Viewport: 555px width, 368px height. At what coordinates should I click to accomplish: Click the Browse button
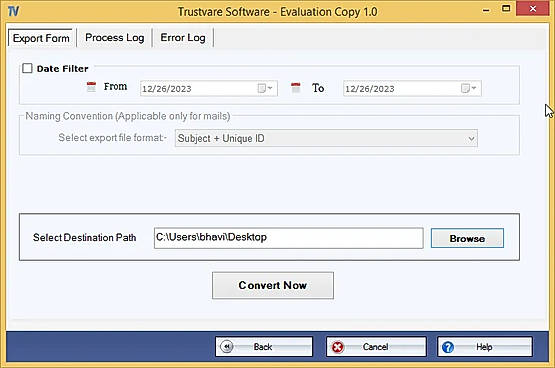click(x=467, y=238)
